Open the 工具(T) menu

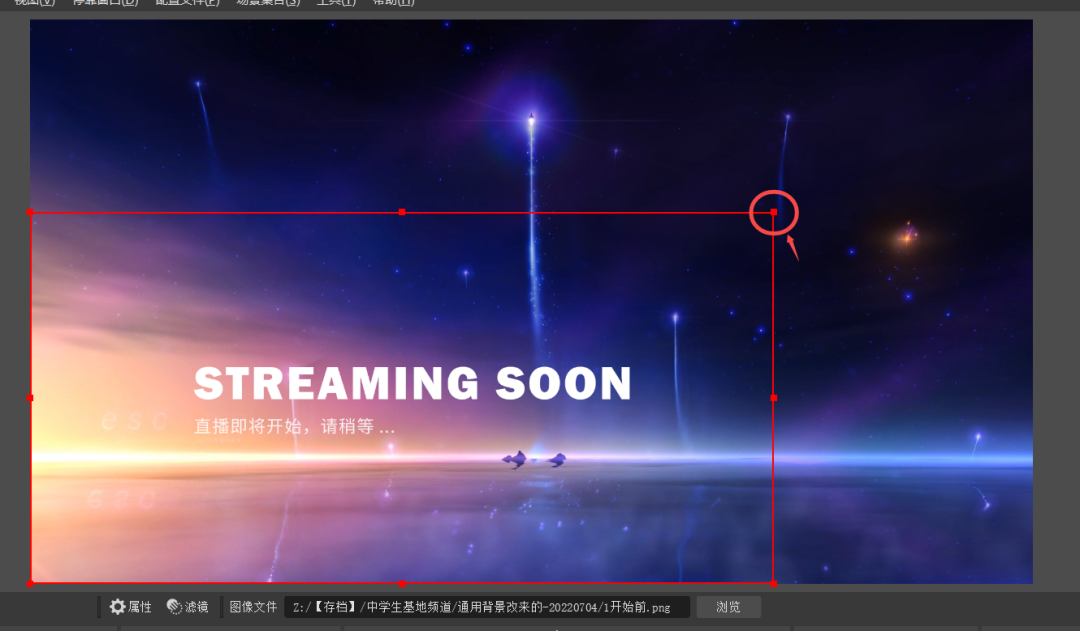tap(335, 3)
